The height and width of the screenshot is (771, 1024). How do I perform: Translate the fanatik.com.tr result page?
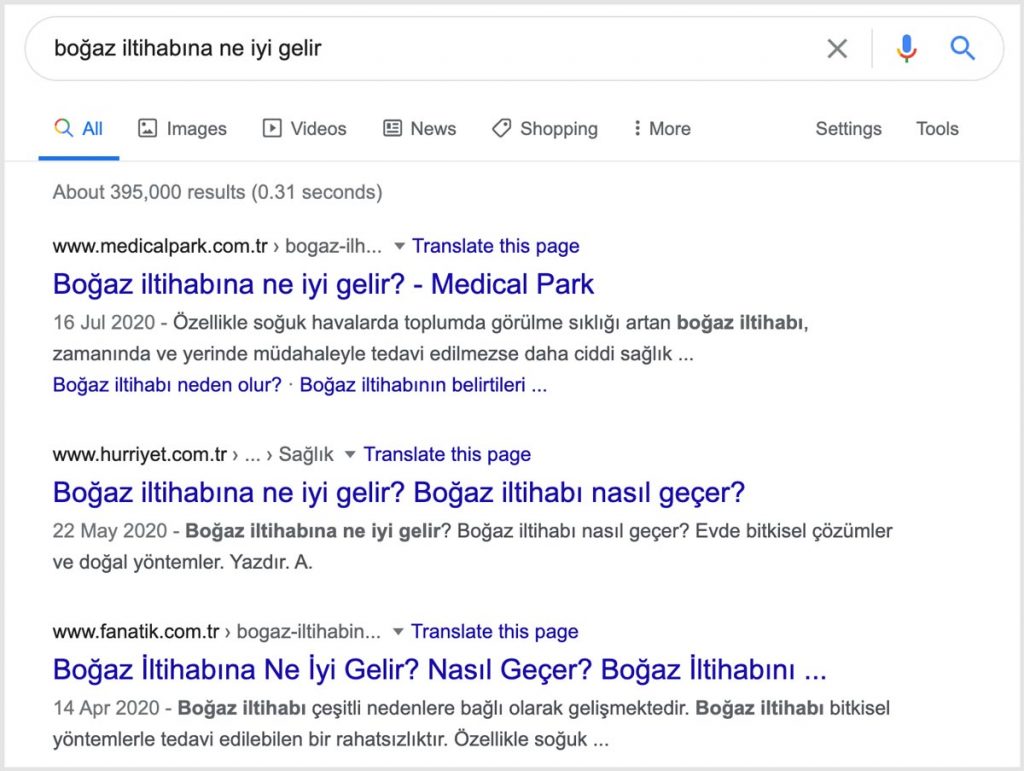pyautogui.click(x=494, y=631)
